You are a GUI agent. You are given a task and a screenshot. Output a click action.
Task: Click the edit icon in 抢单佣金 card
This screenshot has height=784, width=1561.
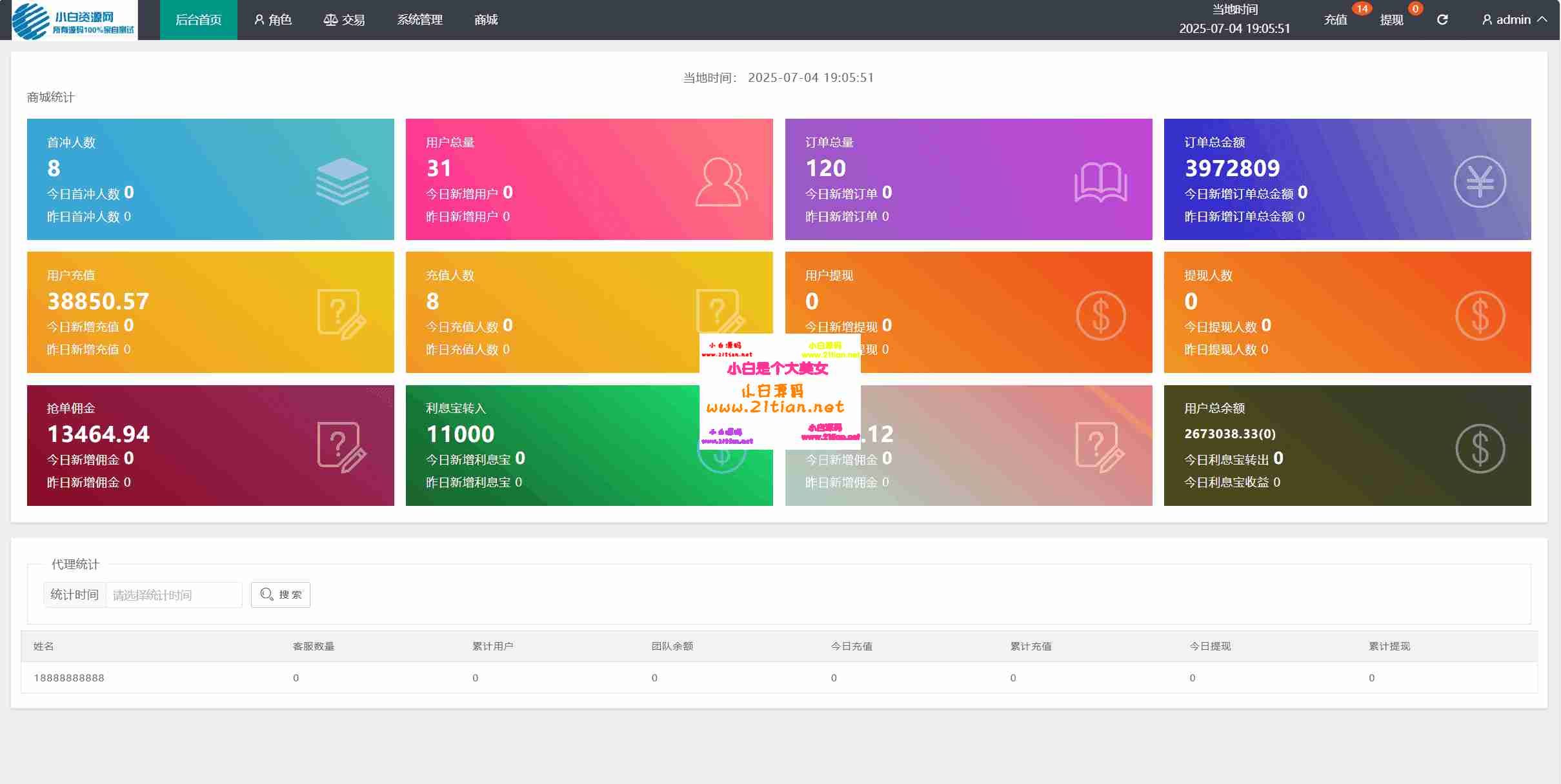(x=341, y=447)
